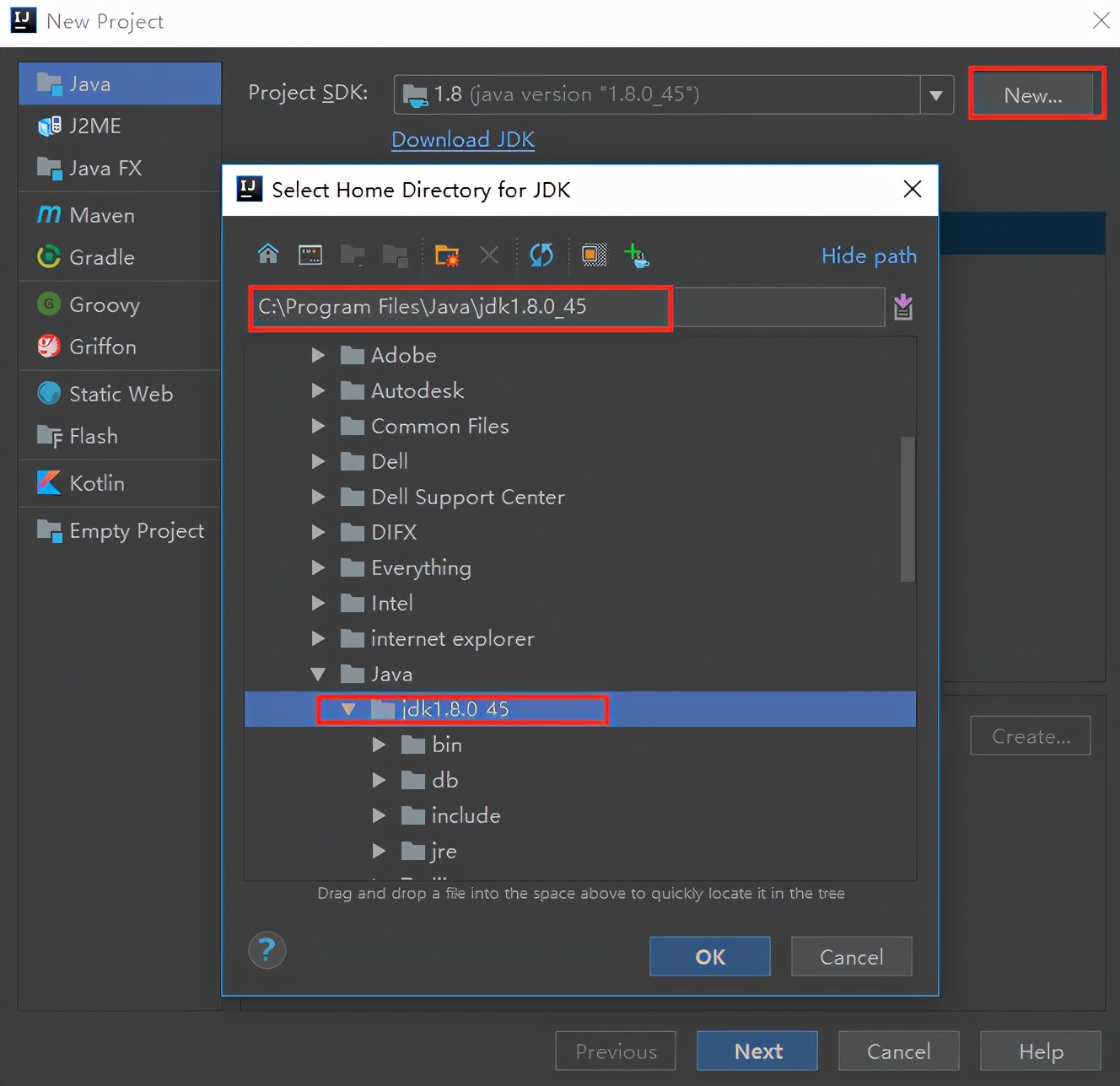Choose Empty Project type
Viewport: 1120px width, 1086px height.
120,530
